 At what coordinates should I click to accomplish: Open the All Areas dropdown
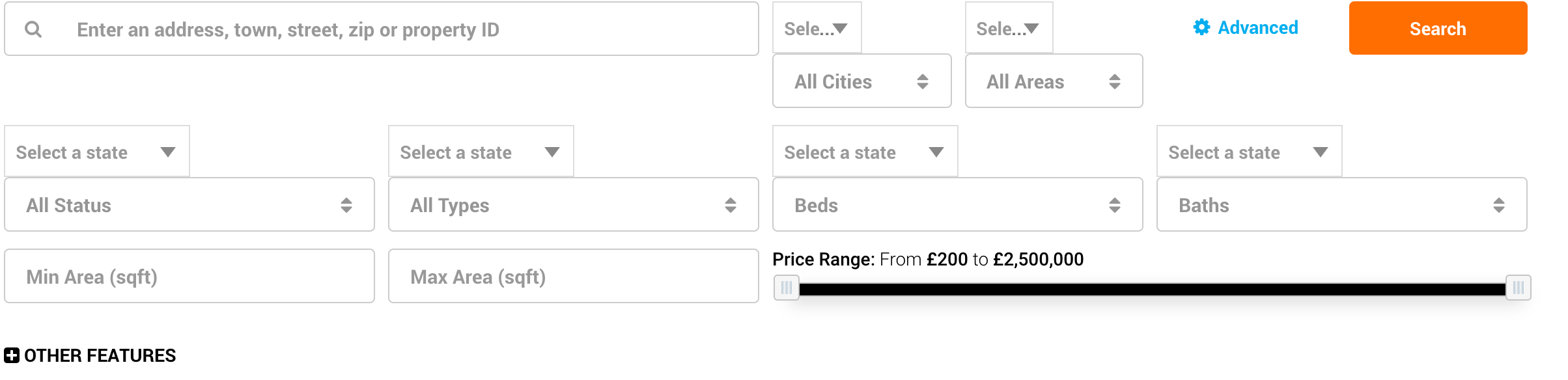click(1053, 81)
